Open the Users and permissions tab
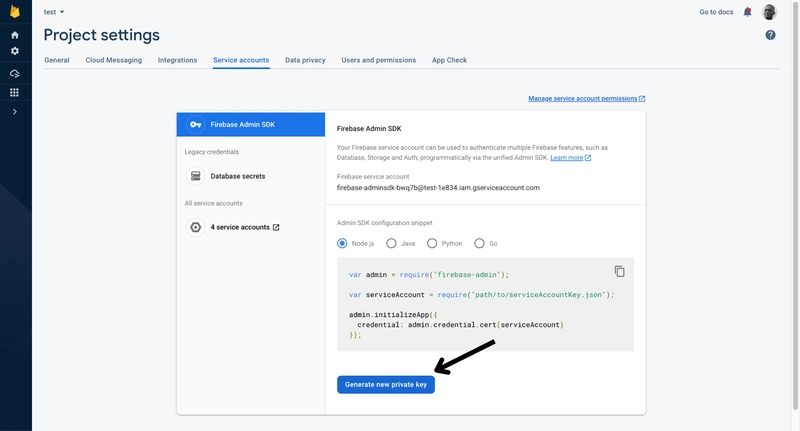The image size is (800, 431). click(x=379, y=60)
